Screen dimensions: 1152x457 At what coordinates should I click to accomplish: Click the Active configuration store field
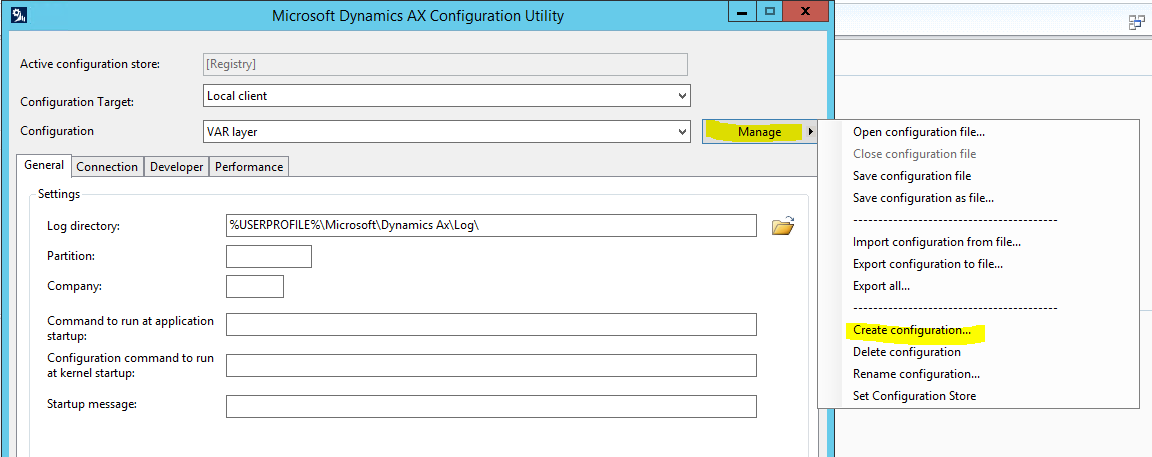pos(445,64)
